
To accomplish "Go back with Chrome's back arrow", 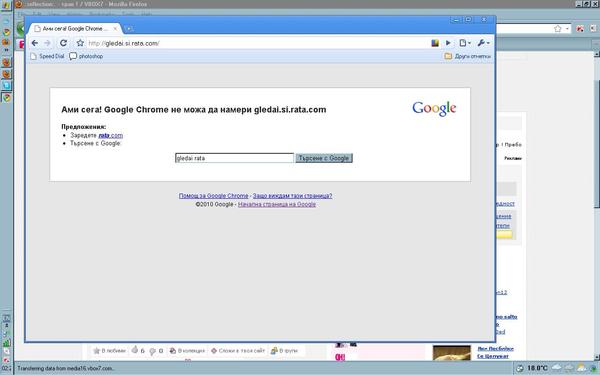I will [35, 43].
